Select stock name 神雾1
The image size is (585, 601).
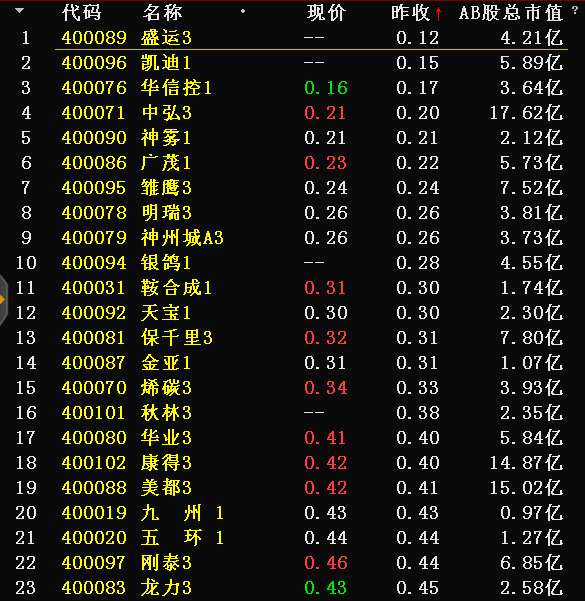[166, 138]
